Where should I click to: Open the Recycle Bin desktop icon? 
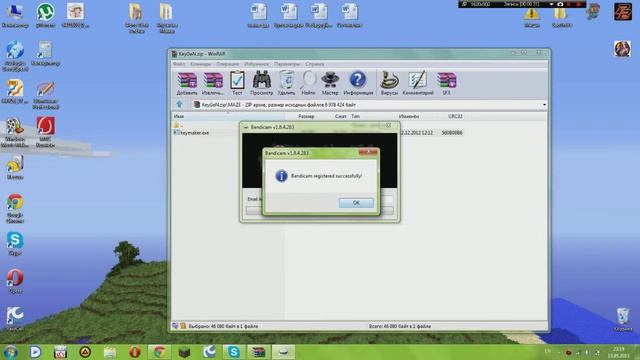623,319
